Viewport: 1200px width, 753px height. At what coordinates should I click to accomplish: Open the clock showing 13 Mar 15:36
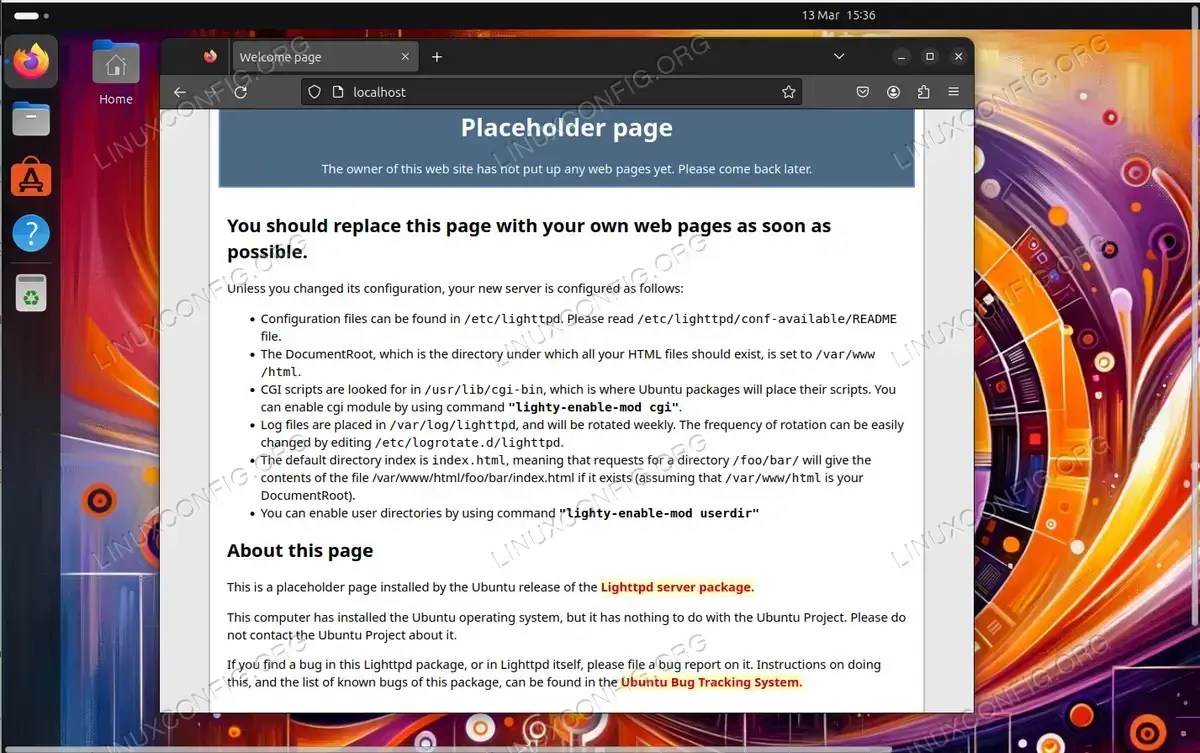[838, 15]
